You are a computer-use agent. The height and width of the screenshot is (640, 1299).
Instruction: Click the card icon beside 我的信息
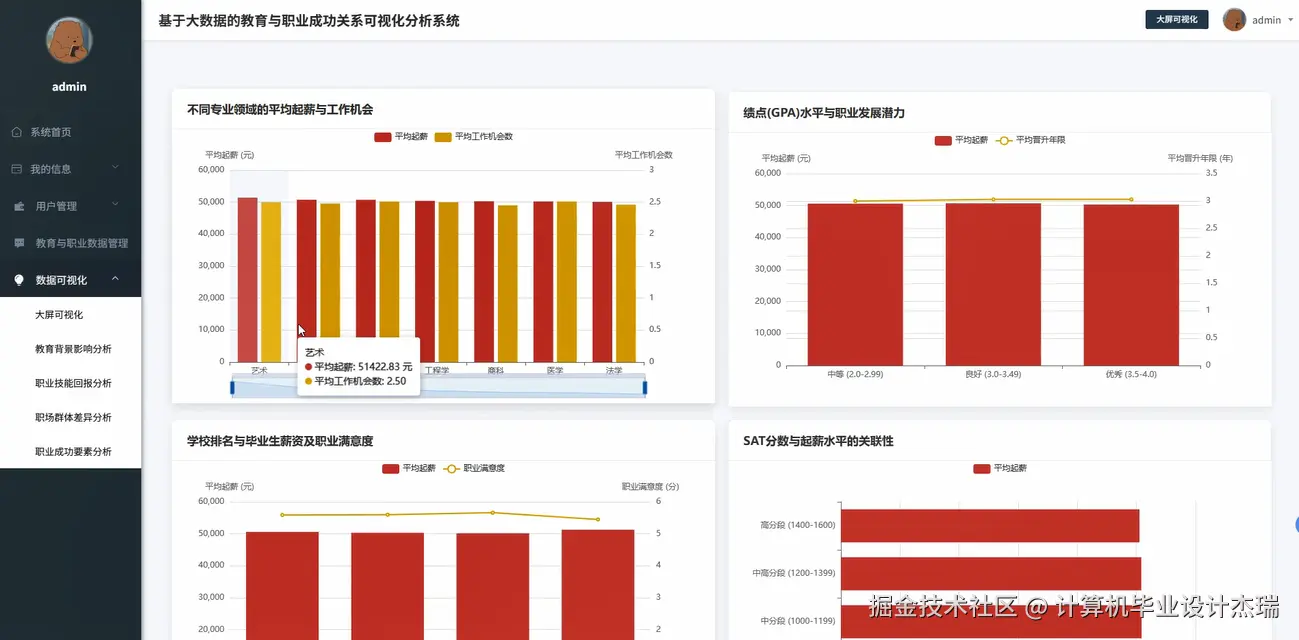coord(17,169)
